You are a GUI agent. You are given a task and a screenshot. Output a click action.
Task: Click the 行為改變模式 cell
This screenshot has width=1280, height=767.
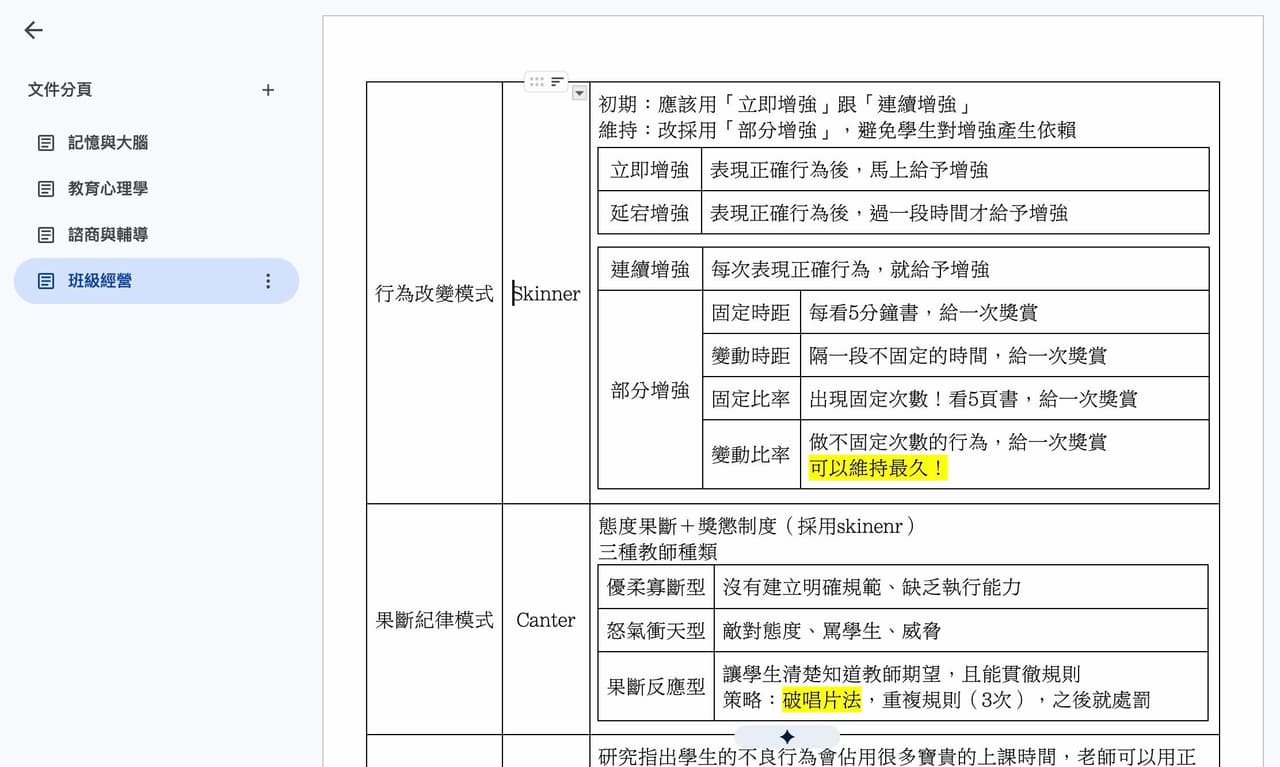(434, 294)
